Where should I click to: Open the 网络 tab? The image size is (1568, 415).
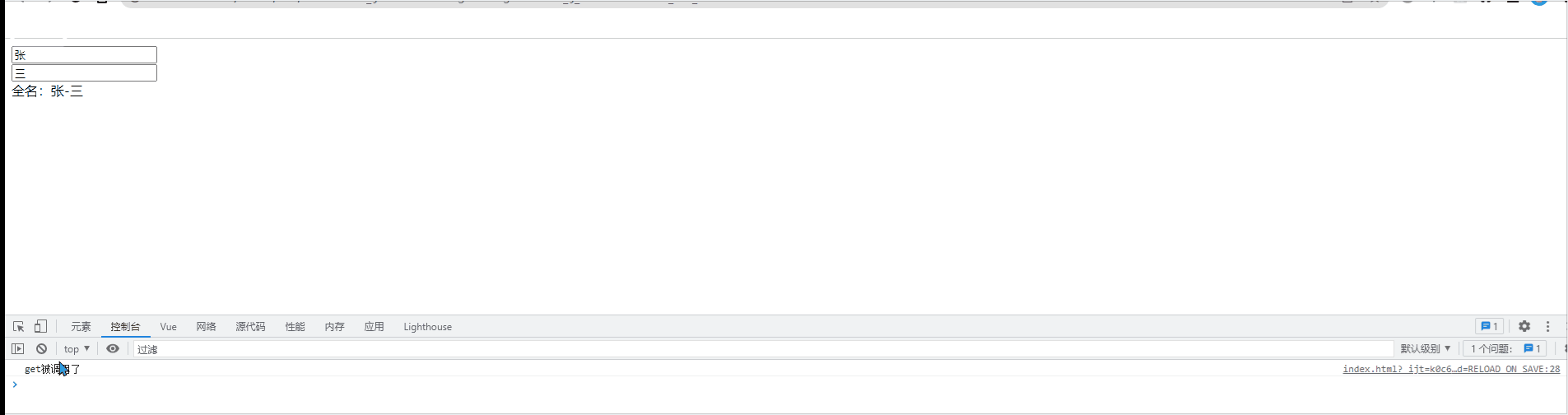(x=206, y=327)
